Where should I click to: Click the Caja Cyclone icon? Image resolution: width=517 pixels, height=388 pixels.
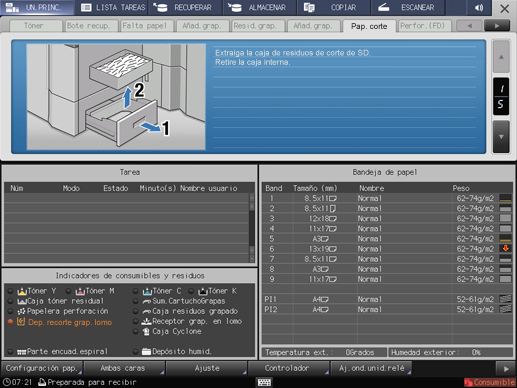tap(146, 331)
